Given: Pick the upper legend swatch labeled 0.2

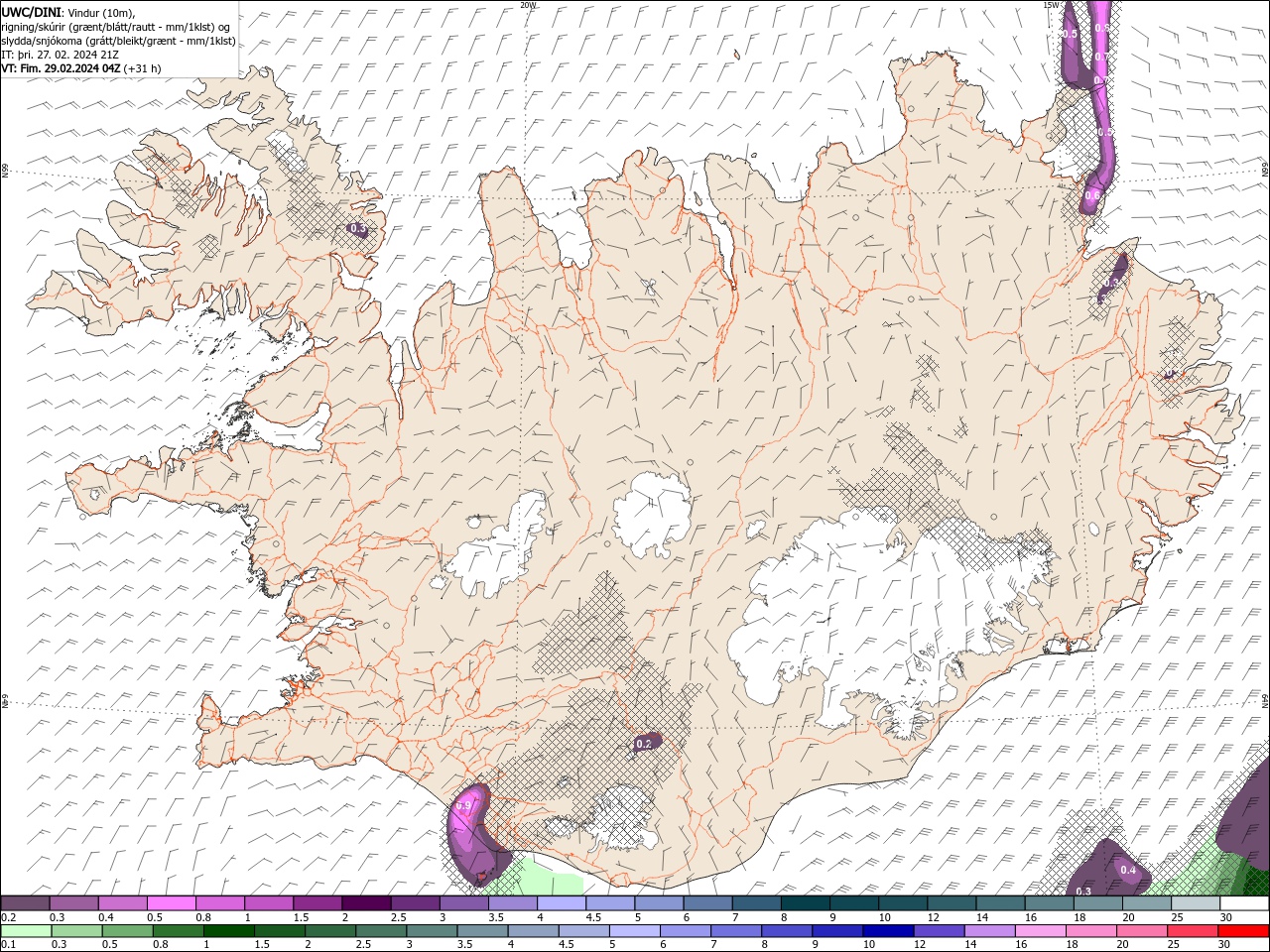Looking at the screenshot, I should pyautogui.click(x=25, y=903).
